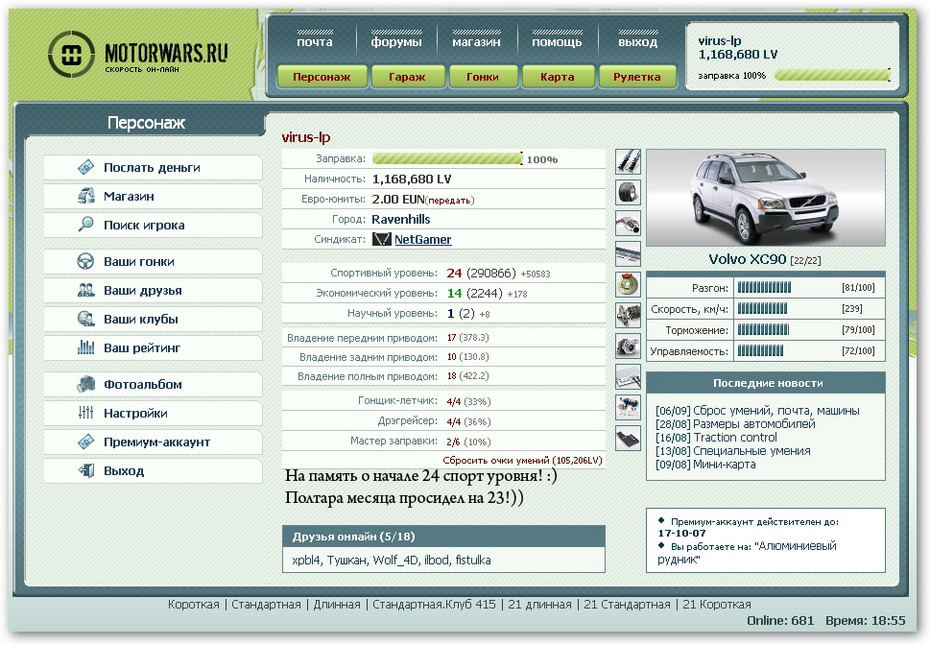Viewport: 930px width, 645px height.
Task: Switch to the Гонки tab
Action: tap(482, 77)
